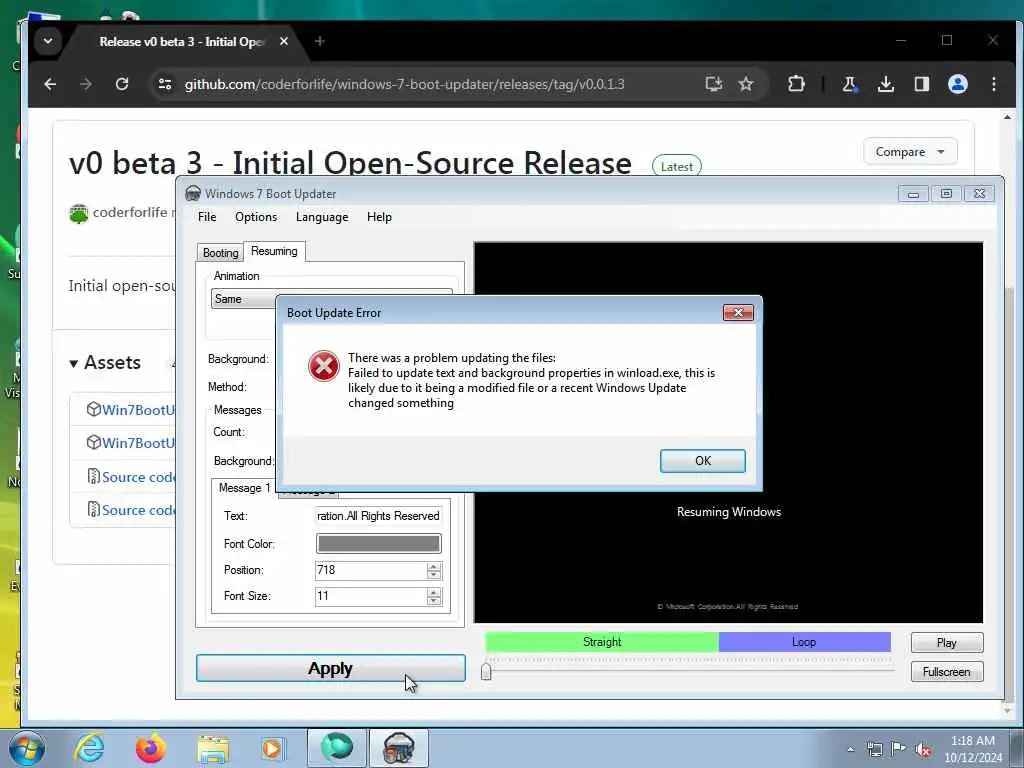Click the github.com address bar URL

pos(404,84)
